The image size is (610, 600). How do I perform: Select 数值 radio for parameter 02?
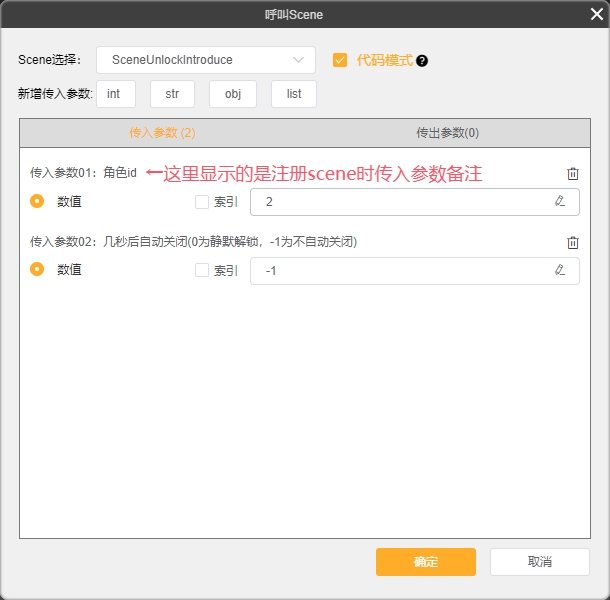pyautogui.click(x=37, y=270)
